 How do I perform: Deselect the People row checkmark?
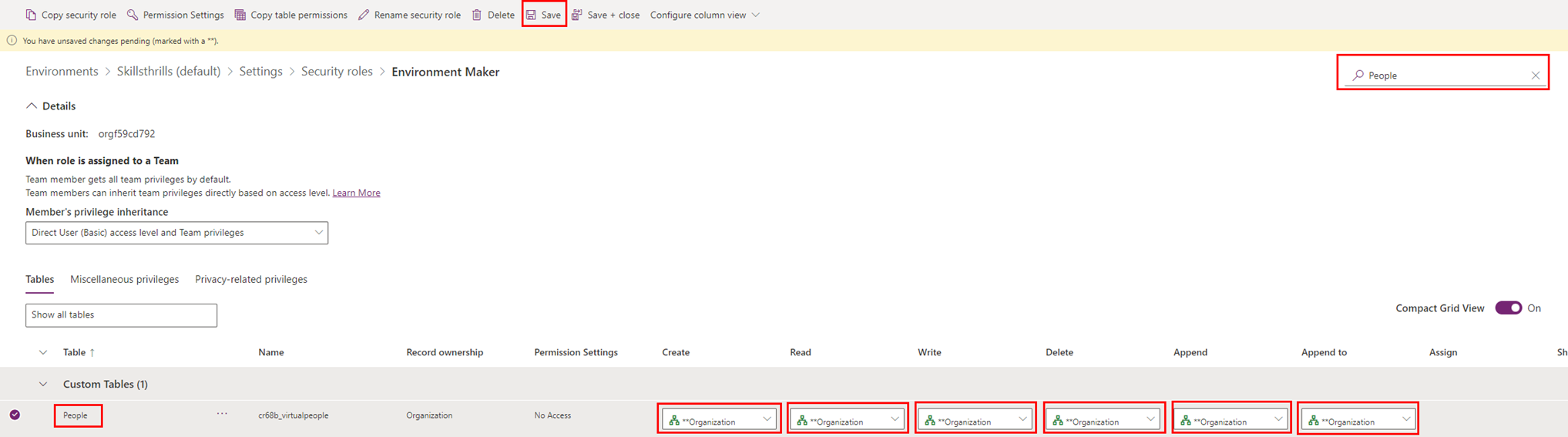[x=15, y=415]
